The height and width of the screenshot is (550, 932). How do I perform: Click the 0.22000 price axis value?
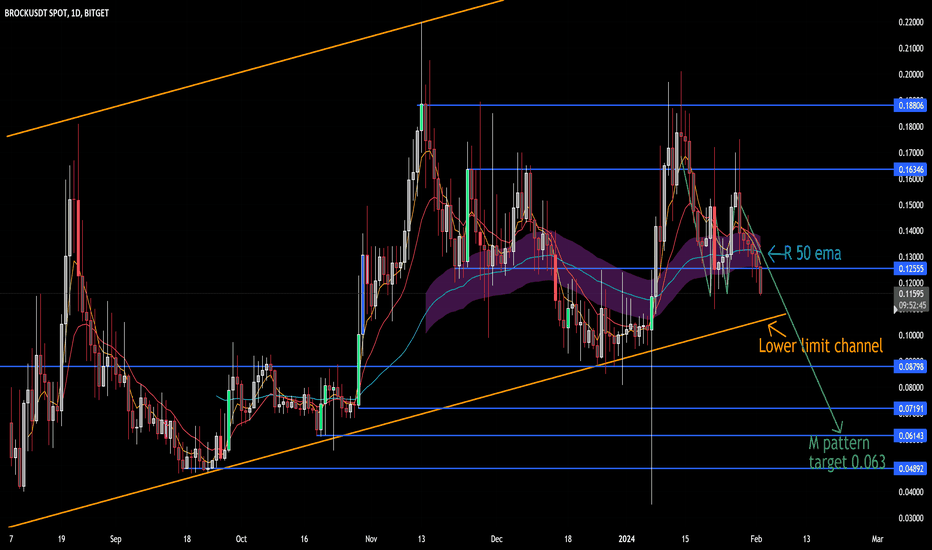(x=911, y=22)
